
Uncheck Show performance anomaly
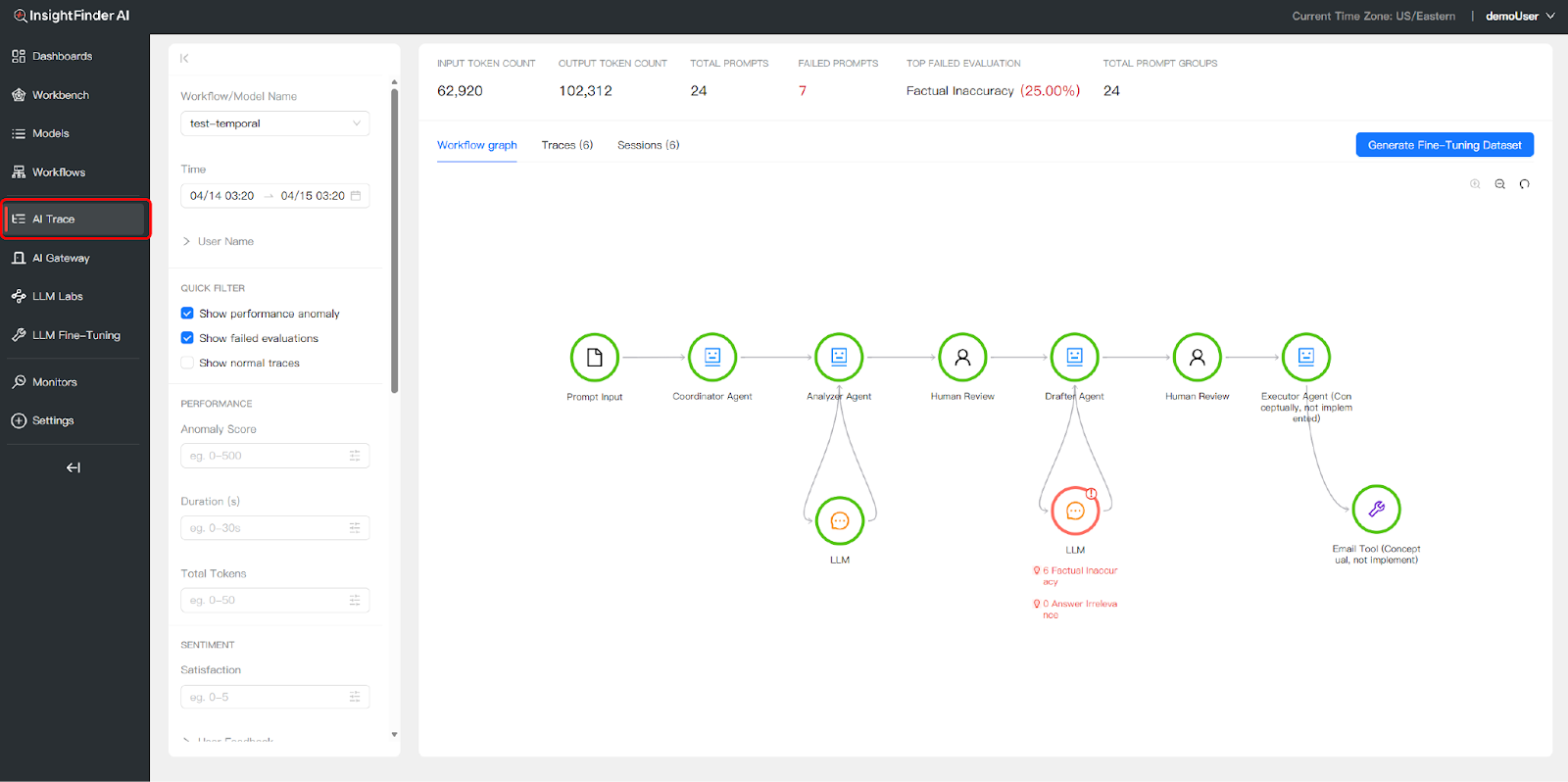click(187, 314)
